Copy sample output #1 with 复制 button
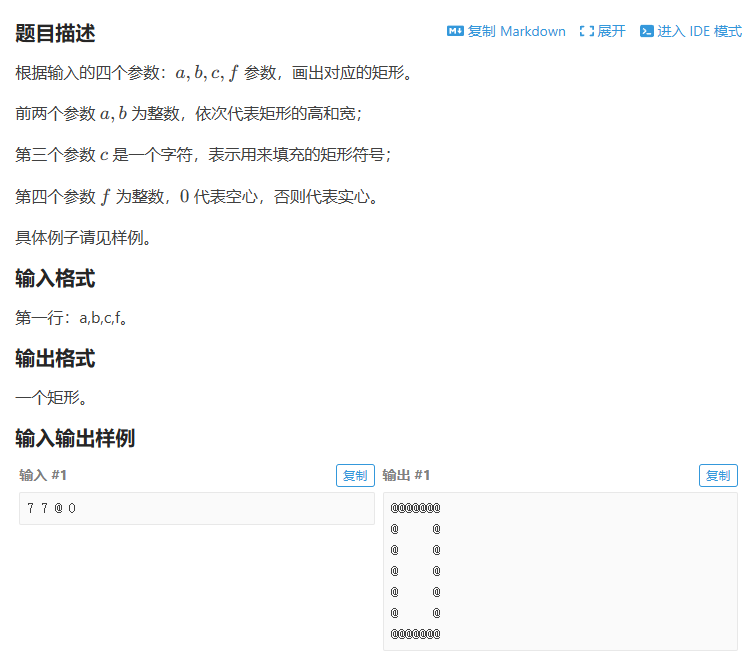The height and width of the screenshot is (660, 754). pyautogui.click(x=718, y=476)
